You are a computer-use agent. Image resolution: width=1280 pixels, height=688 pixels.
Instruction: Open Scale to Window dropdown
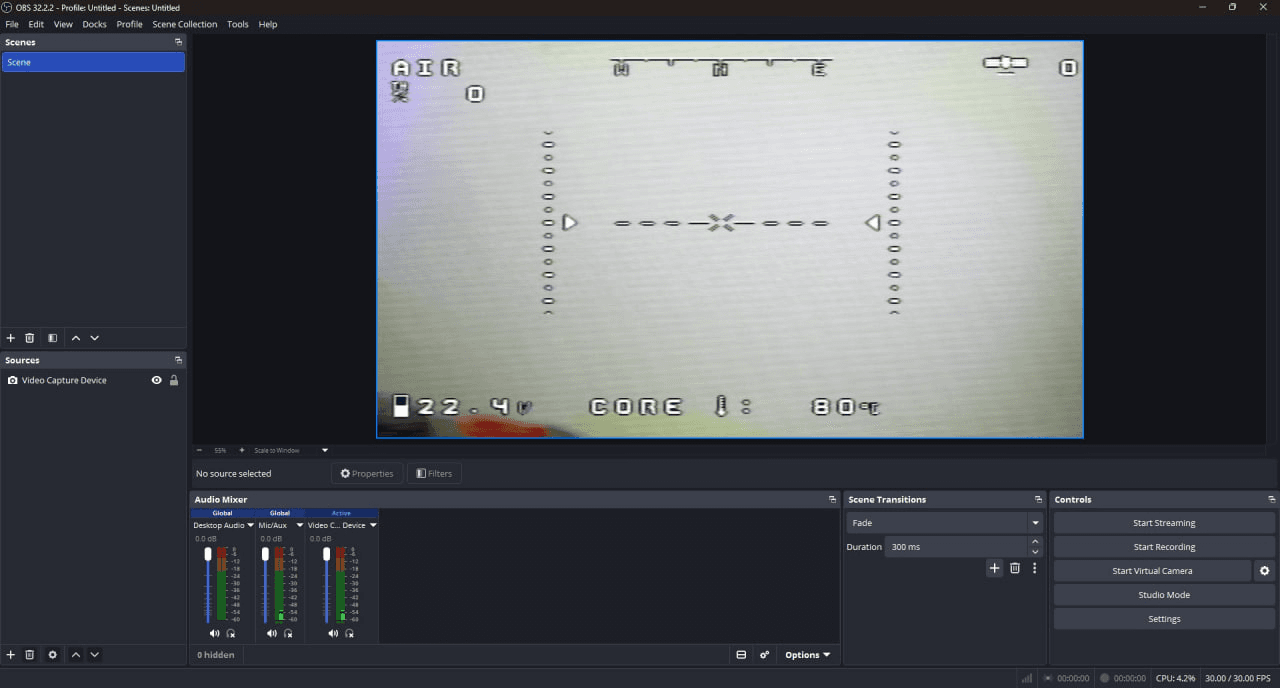290,450
